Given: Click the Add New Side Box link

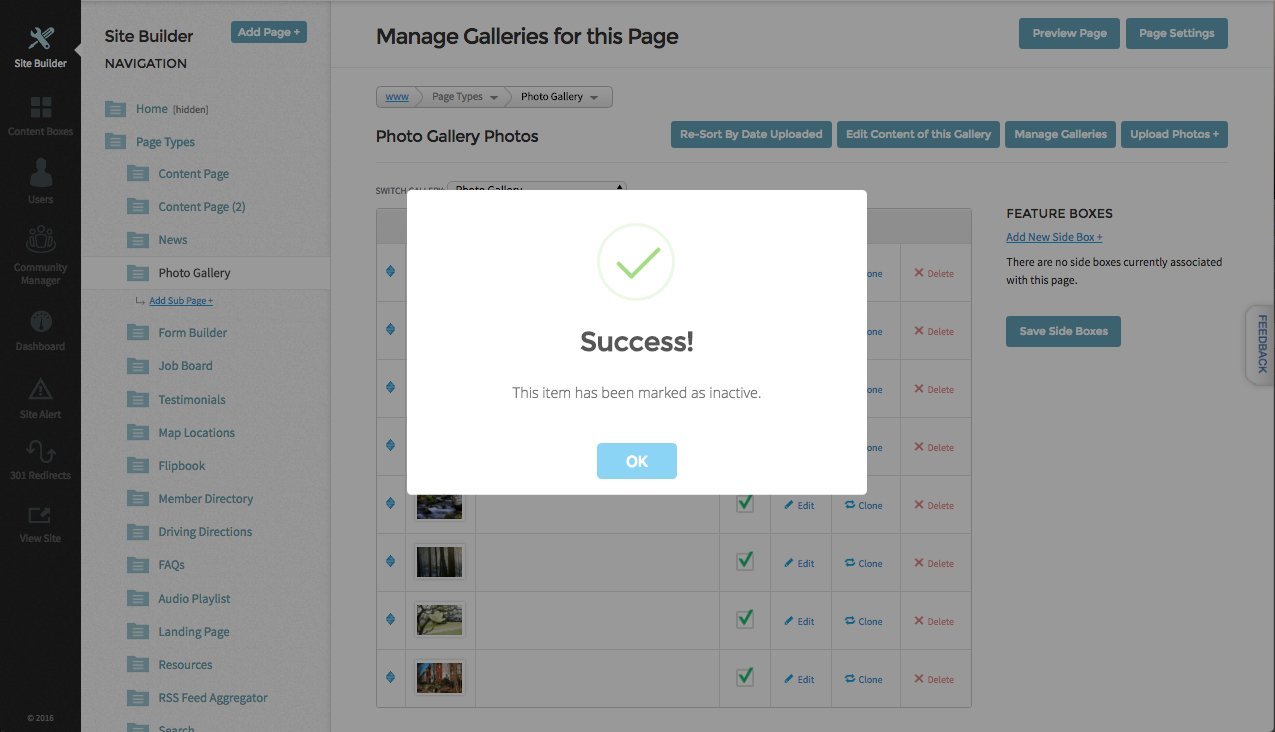Looking at the screenshot, I should point(1054,238).
